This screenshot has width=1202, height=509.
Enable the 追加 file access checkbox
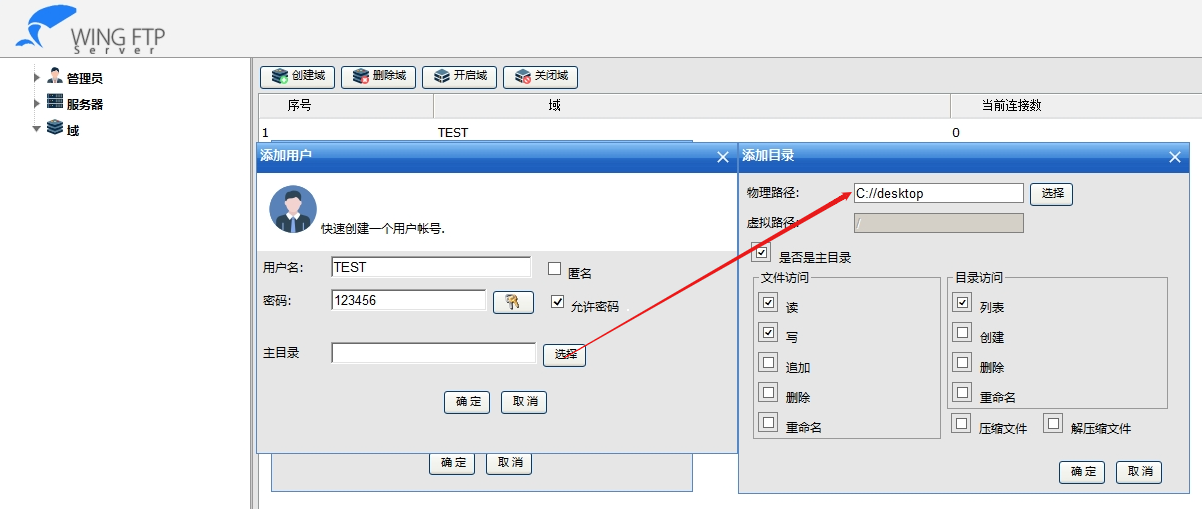coord(768,363)
